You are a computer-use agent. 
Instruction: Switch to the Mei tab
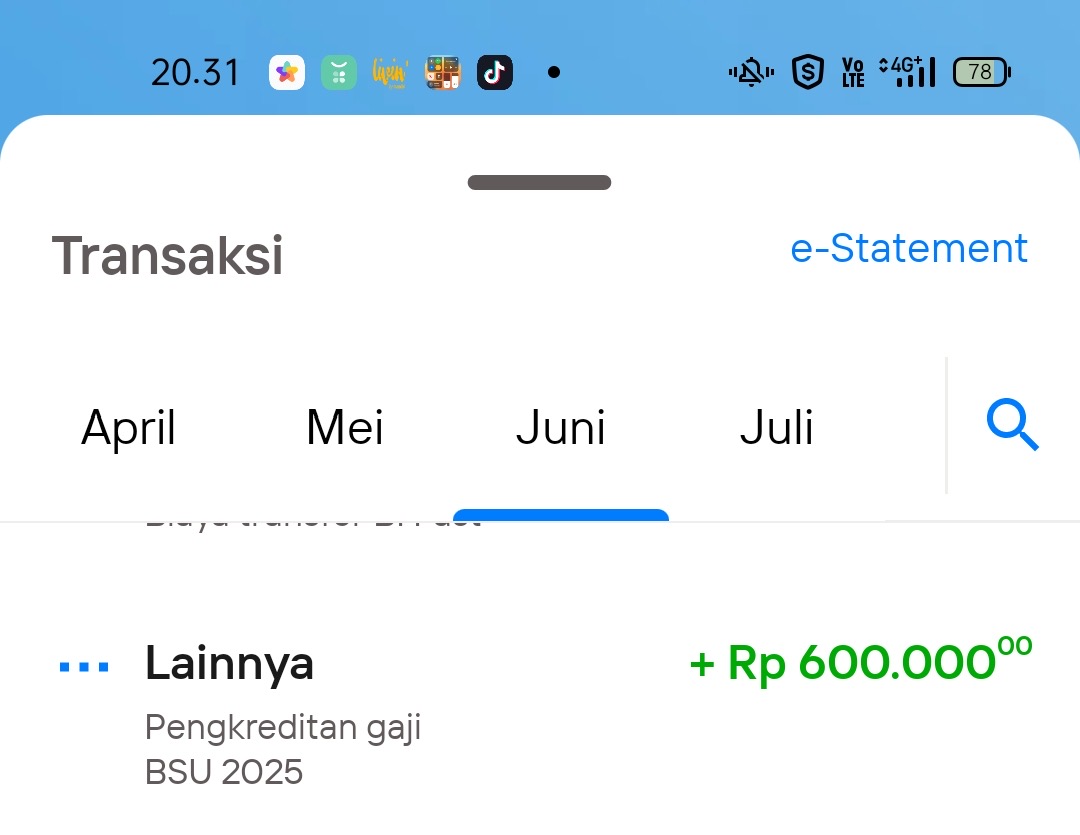point(344,427)
